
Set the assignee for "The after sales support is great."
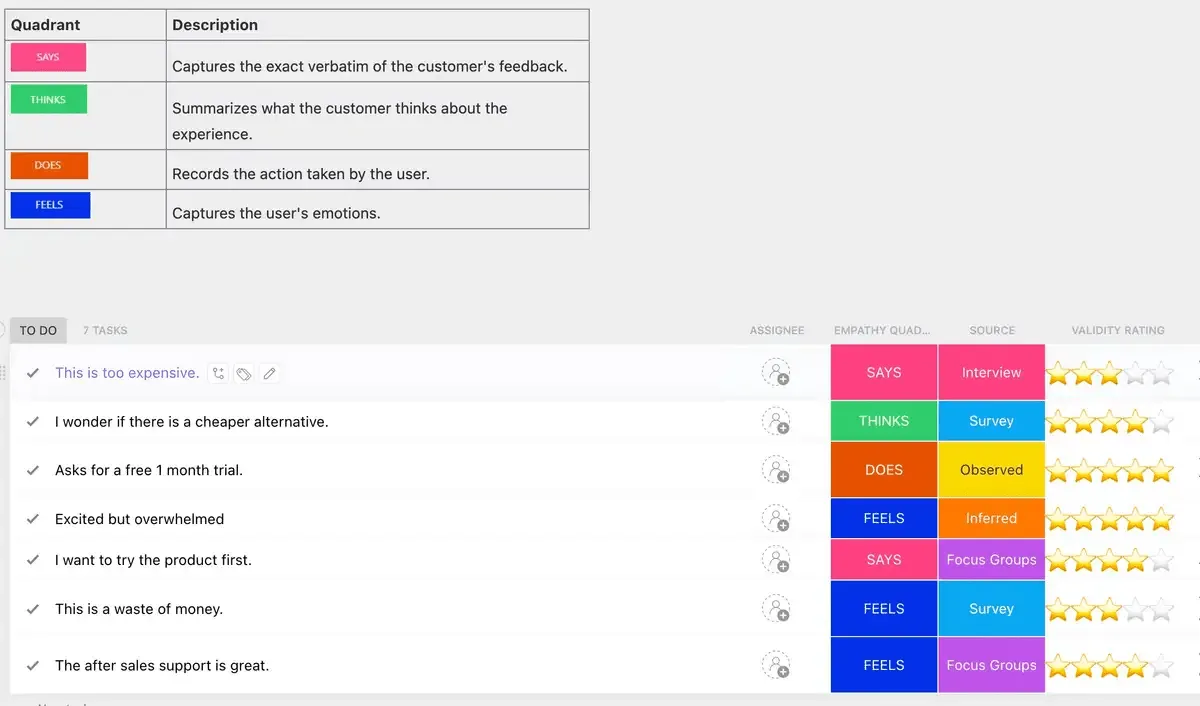pyautogui.click(x=776, y=665)
